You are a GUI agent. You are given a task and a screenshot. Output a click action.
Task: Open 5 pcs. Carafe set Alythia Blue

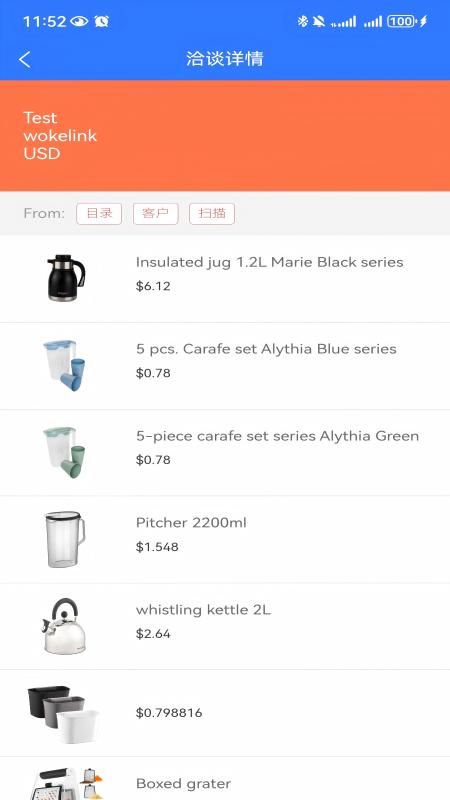[225, 366]
